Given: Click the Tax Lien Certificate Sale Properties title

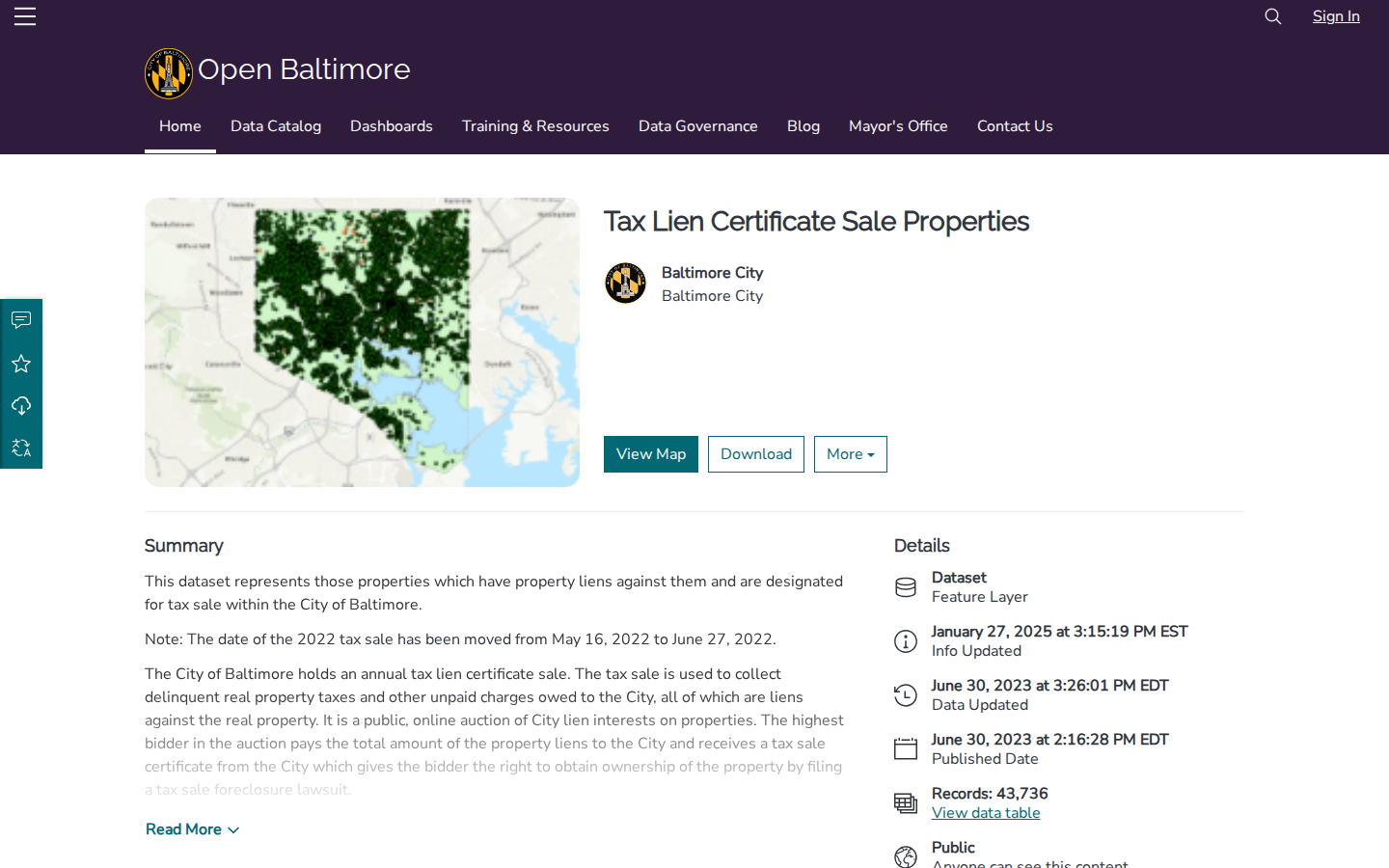Looking at the screenshot, I should (816, 222).
